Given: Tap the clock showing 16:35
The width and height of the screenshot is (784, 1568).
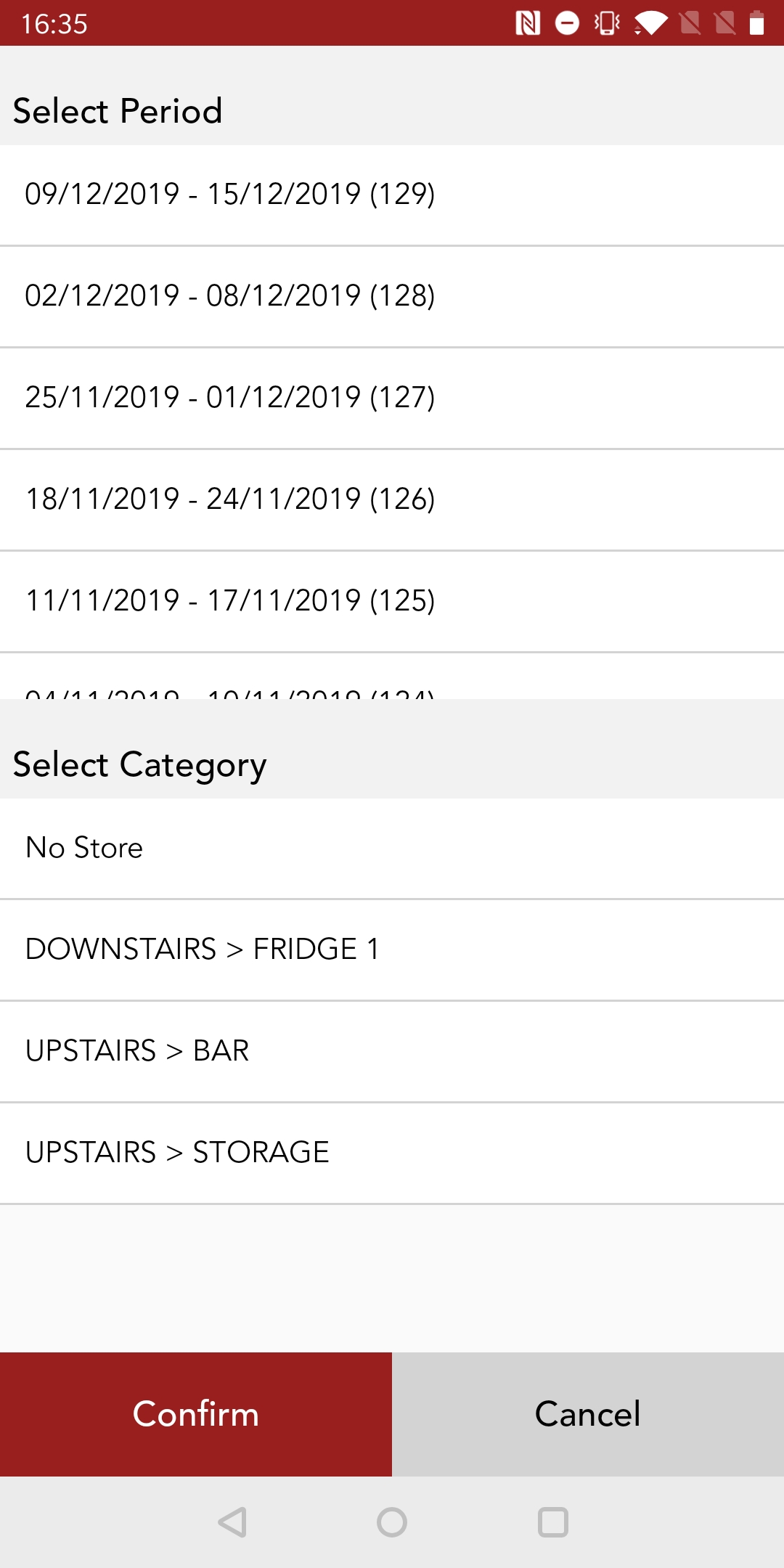Looking at the screenshot, I should point(54,23).
